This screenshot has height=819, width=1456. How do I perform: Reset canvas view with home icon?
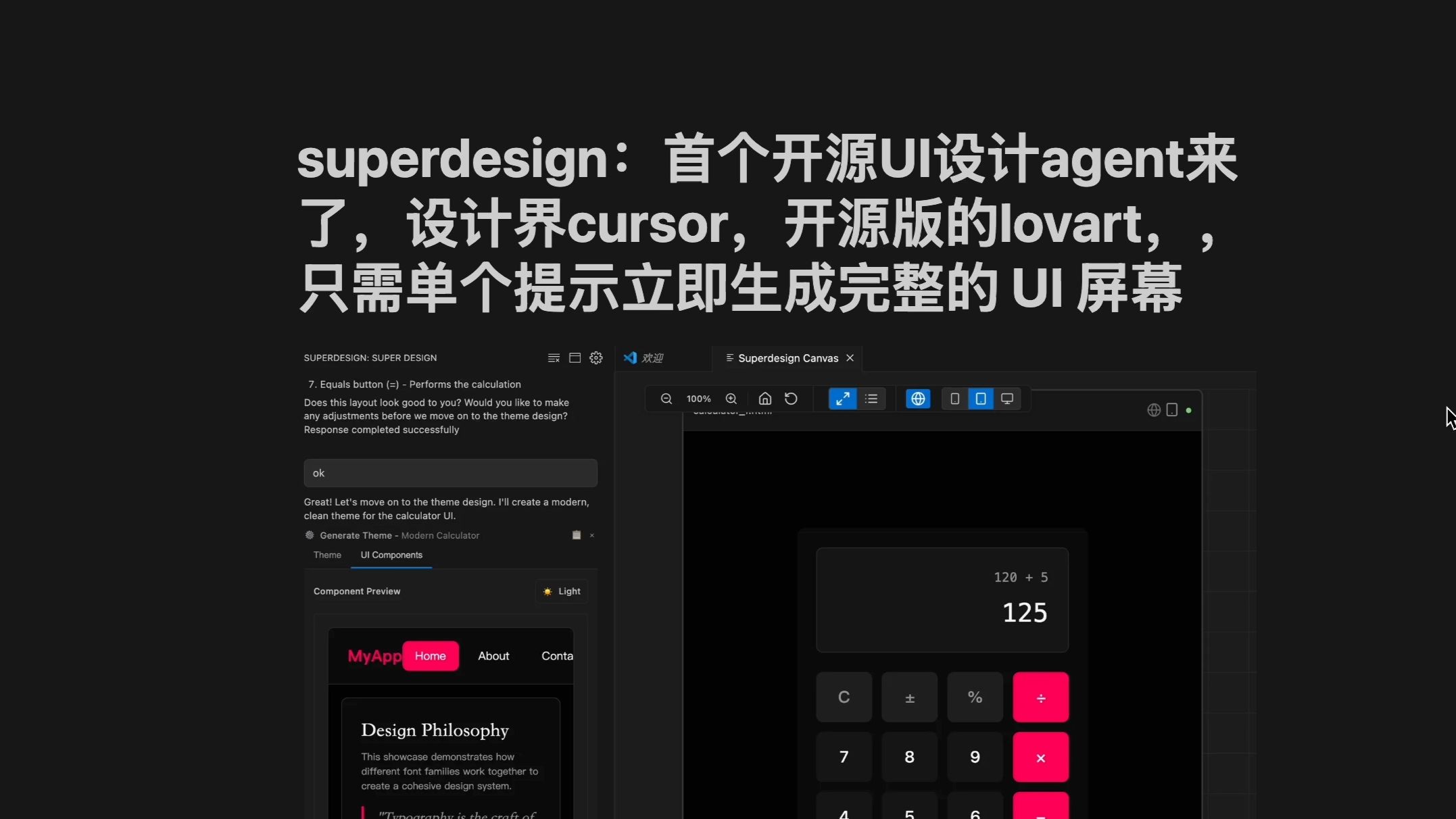(765, 399)
